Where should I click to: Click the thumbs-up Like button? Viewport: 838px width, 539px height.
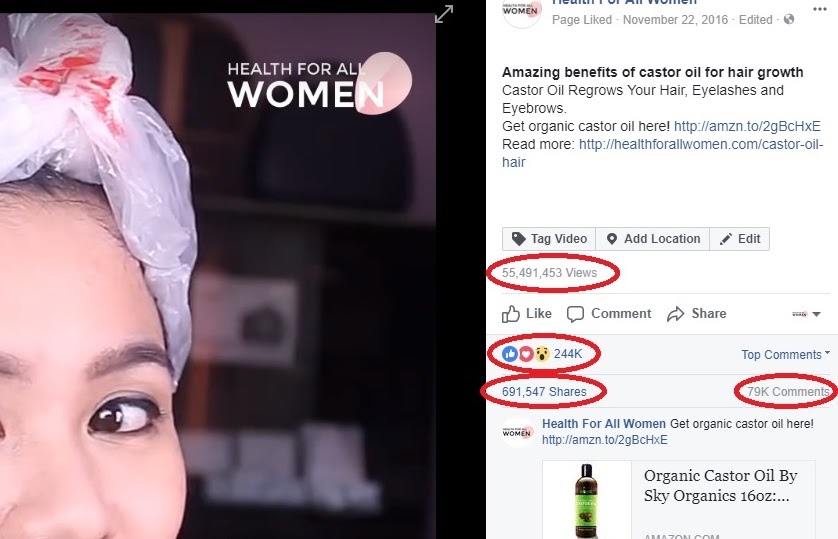pos(526,314)
